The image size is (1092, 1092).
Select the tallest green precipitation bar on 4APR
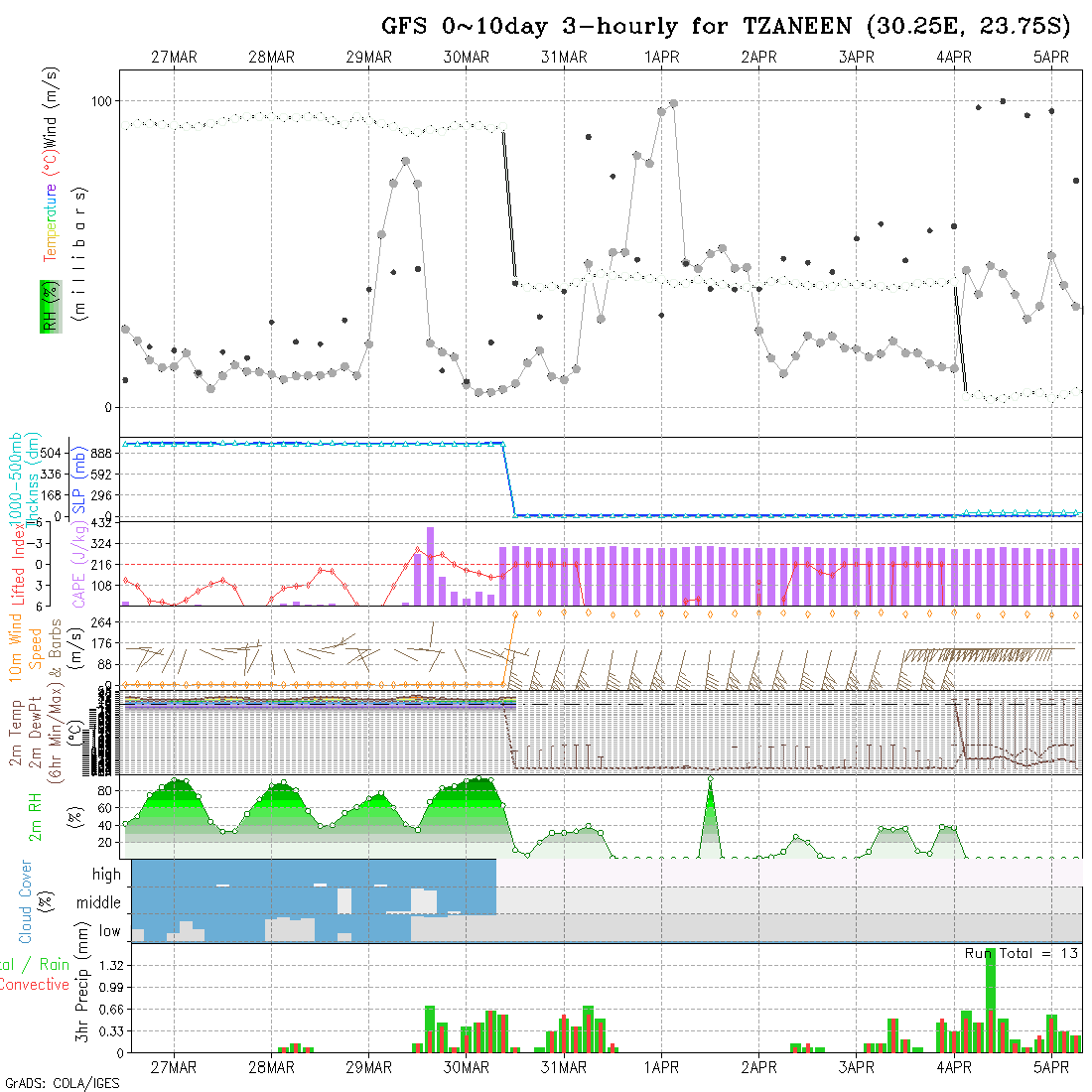(x=990, y=1001)
